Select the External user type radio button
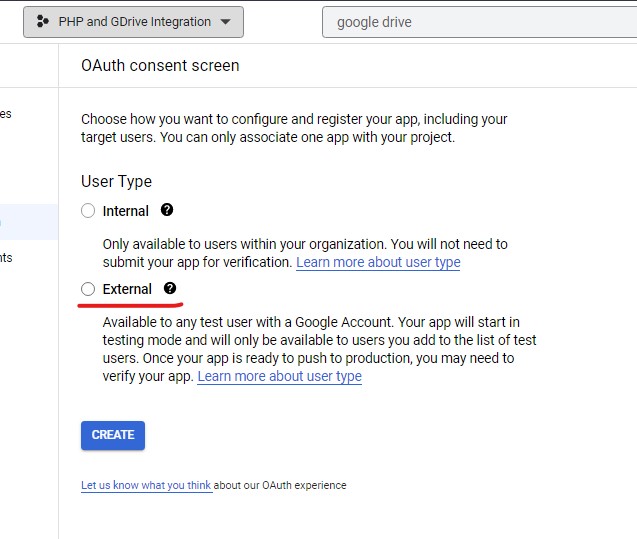 [x=88, y=289]
